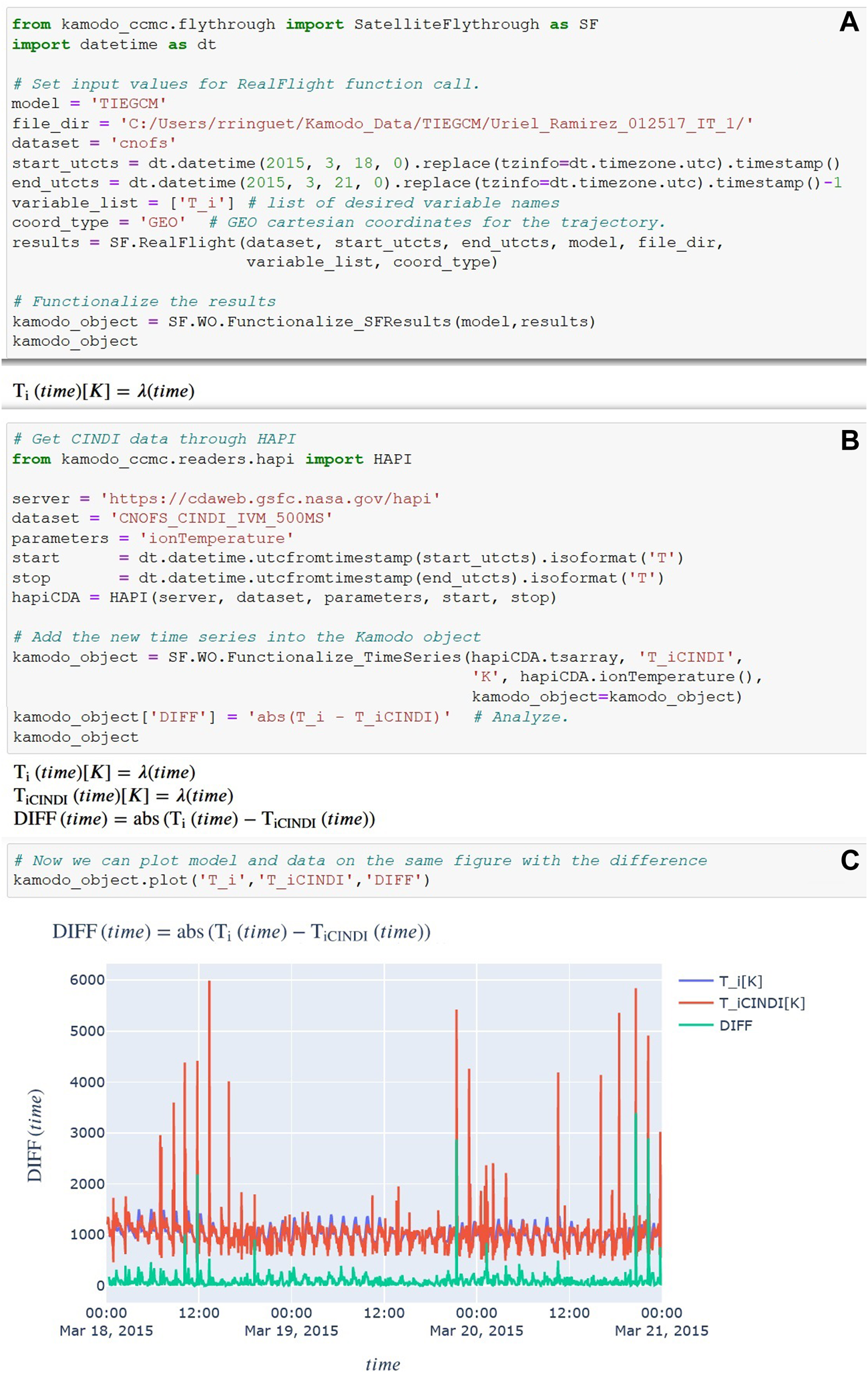This screenshot has height=1373, width=868.
Task: Click the vertical DIFF(time) y-axis title
Action: click(x=35, y=1135)
